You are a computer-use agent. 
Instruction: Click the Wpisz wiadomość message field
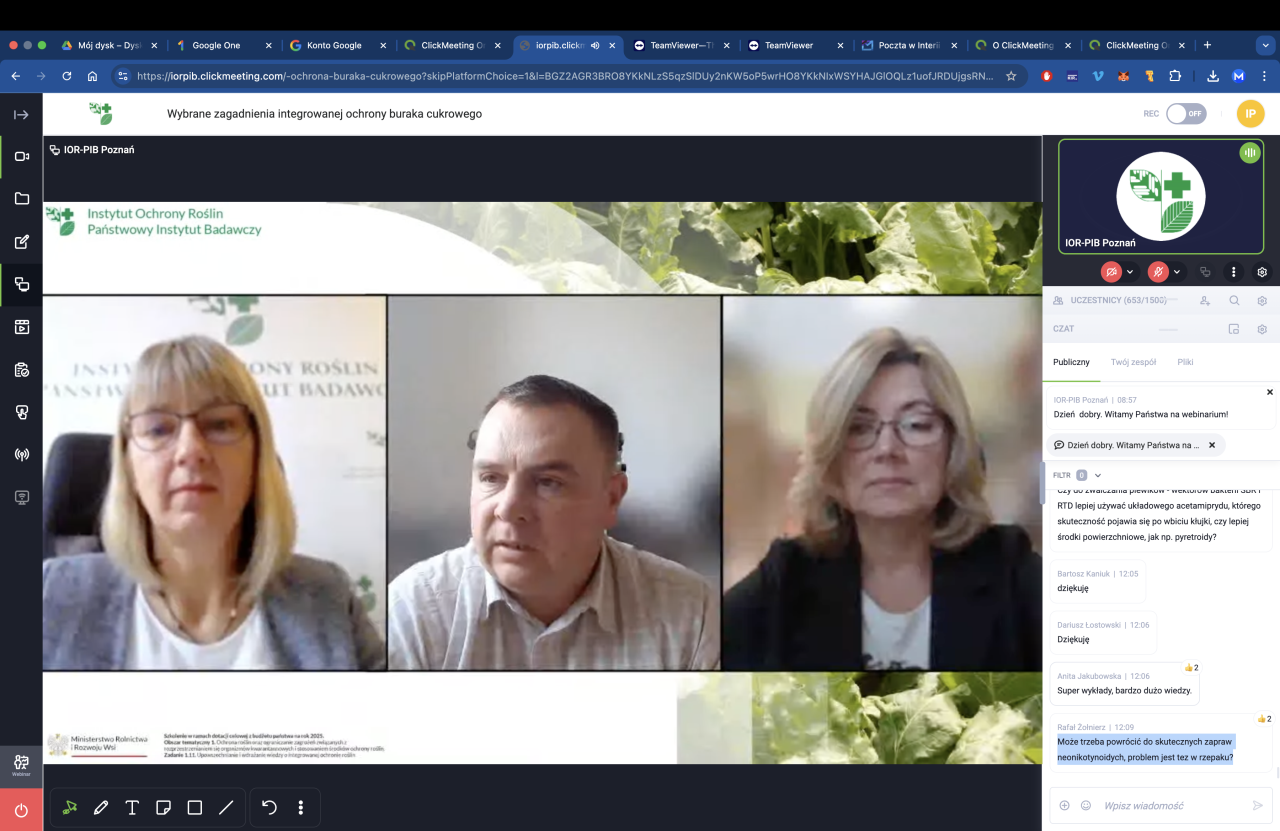pyautogui.click(x=1170, y=805)
